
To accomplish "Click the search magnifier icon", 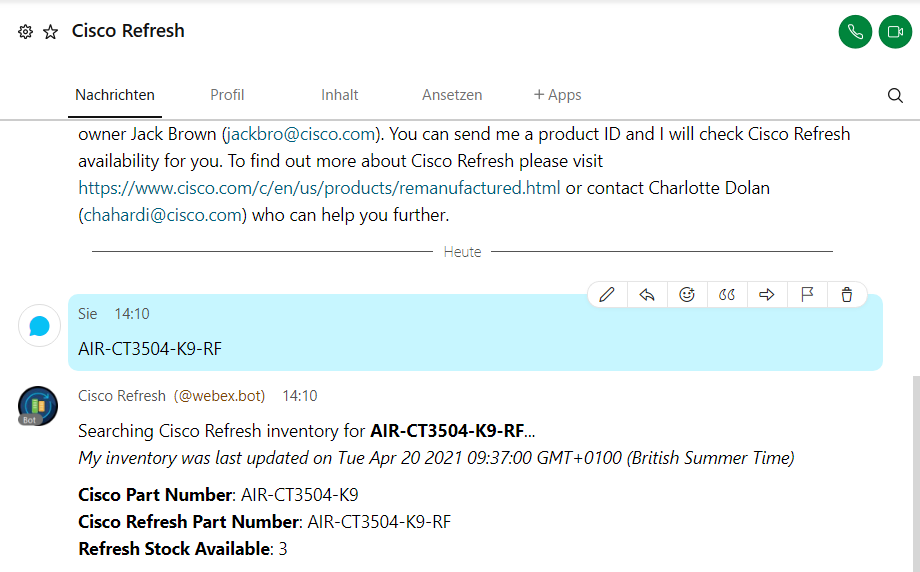I will (895, 96).
